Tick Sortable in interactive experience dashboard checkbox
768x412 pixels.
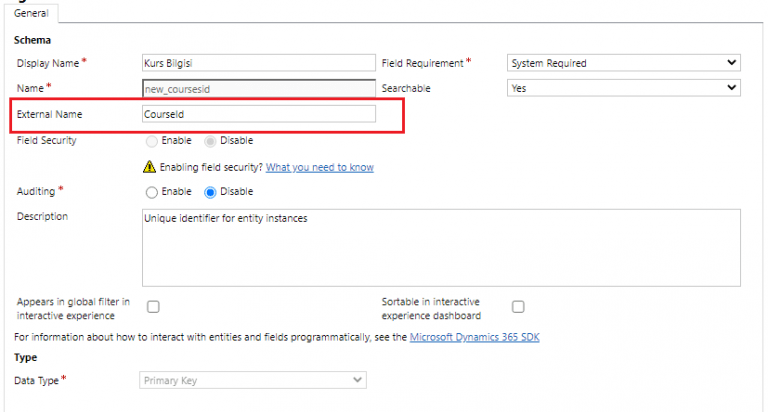tap(518, 307)
